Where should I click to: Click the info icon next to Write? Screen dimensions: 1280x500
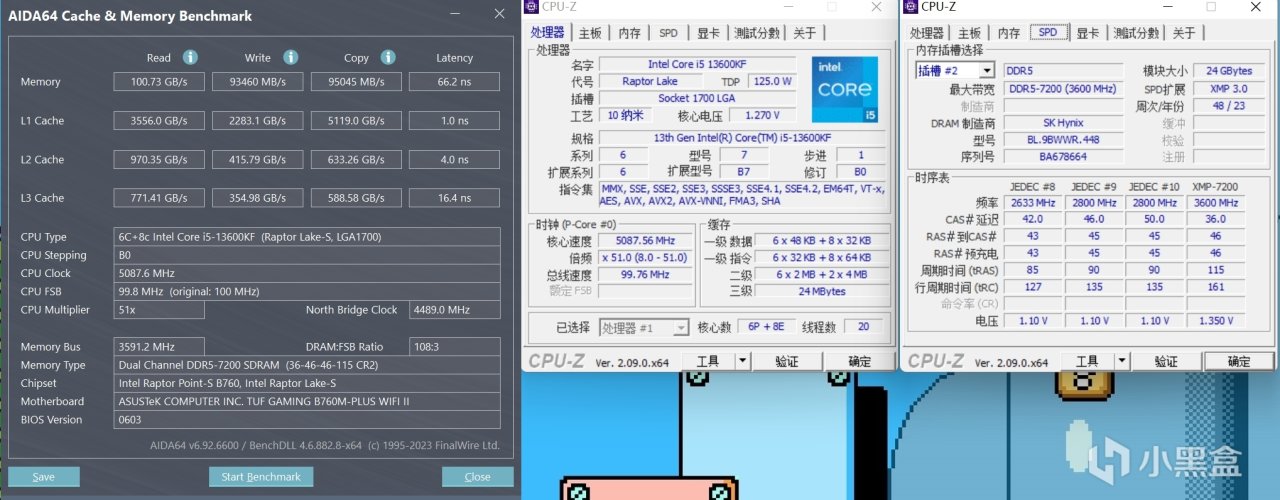(x=290, y=57)
